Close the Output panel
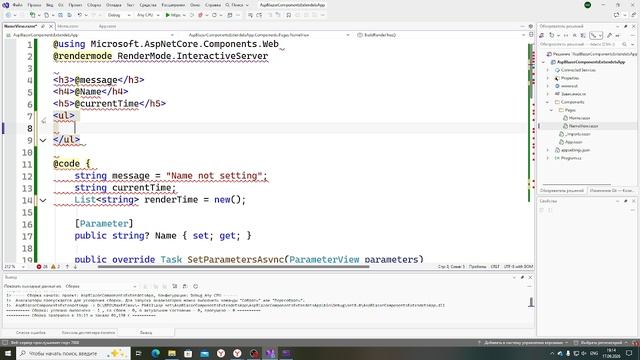 (x=530, y=277)
